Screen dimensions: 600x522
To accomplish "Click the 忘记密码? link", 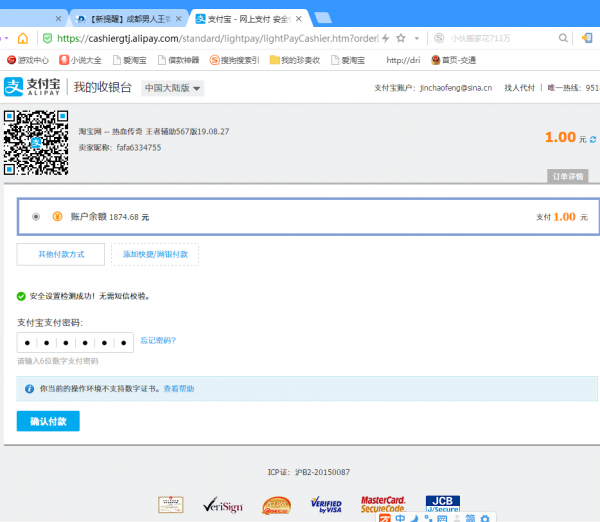I will click(158, 340).
